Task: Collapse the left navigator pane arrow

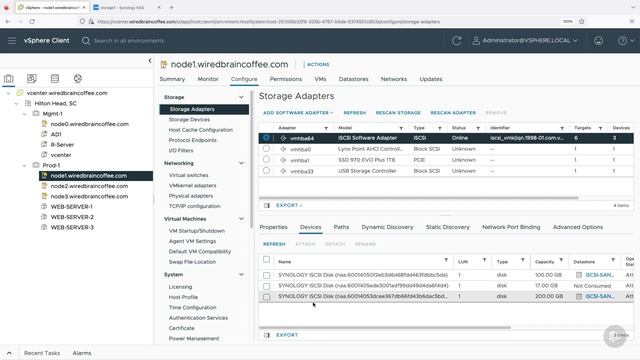Action: 150,60
